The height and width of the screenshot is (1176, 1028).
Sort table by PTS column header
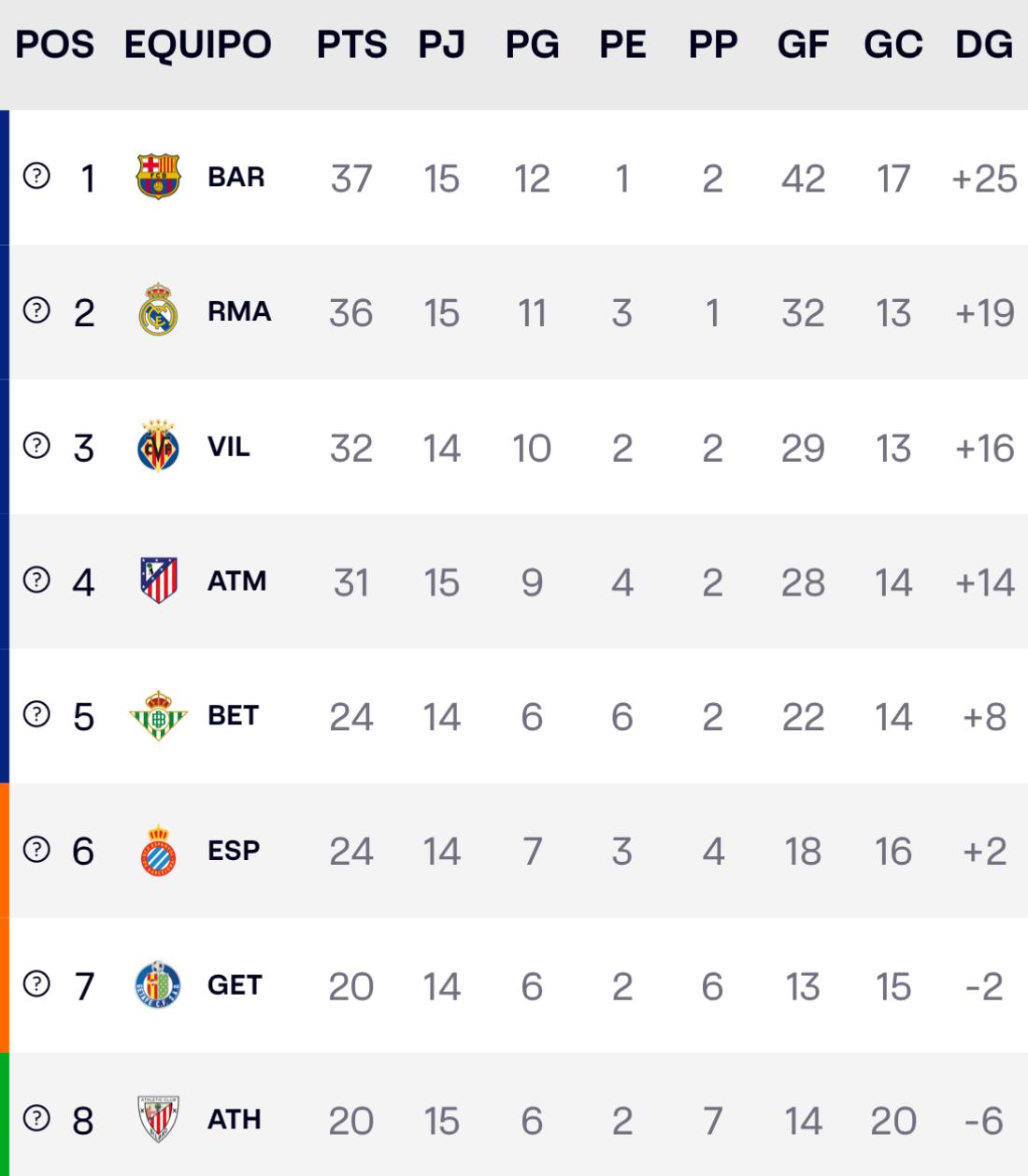coord(351,45)
